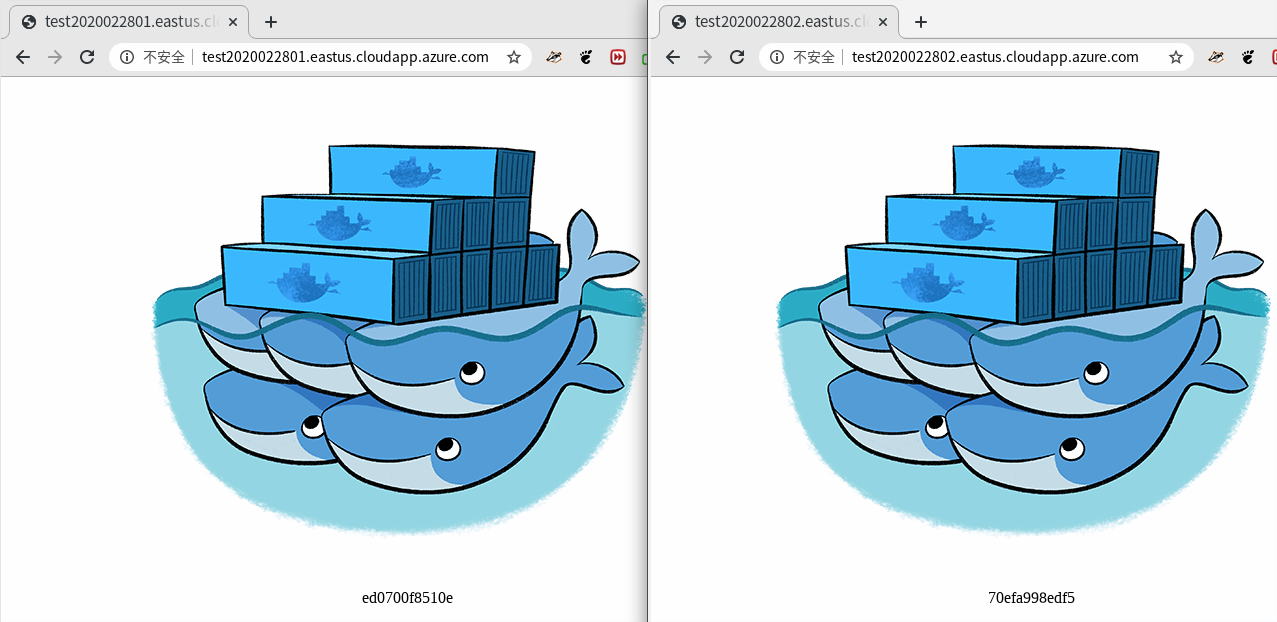
Task: Open site info icon in right window
Action: [x=777, y=57]
